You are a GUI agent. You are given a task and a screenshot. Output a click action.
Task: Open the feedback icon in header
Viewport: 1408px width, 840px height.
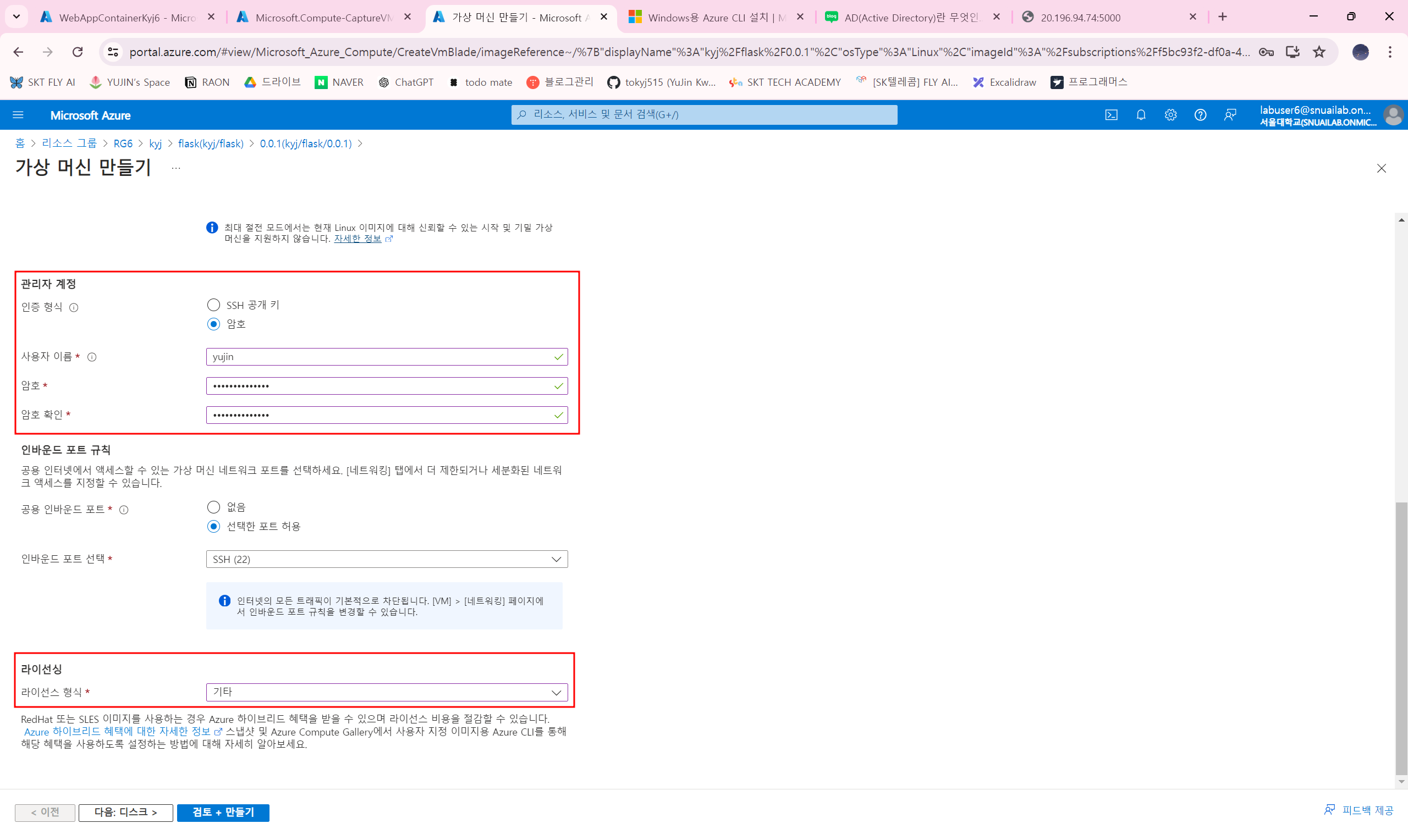click(1230, 115)
